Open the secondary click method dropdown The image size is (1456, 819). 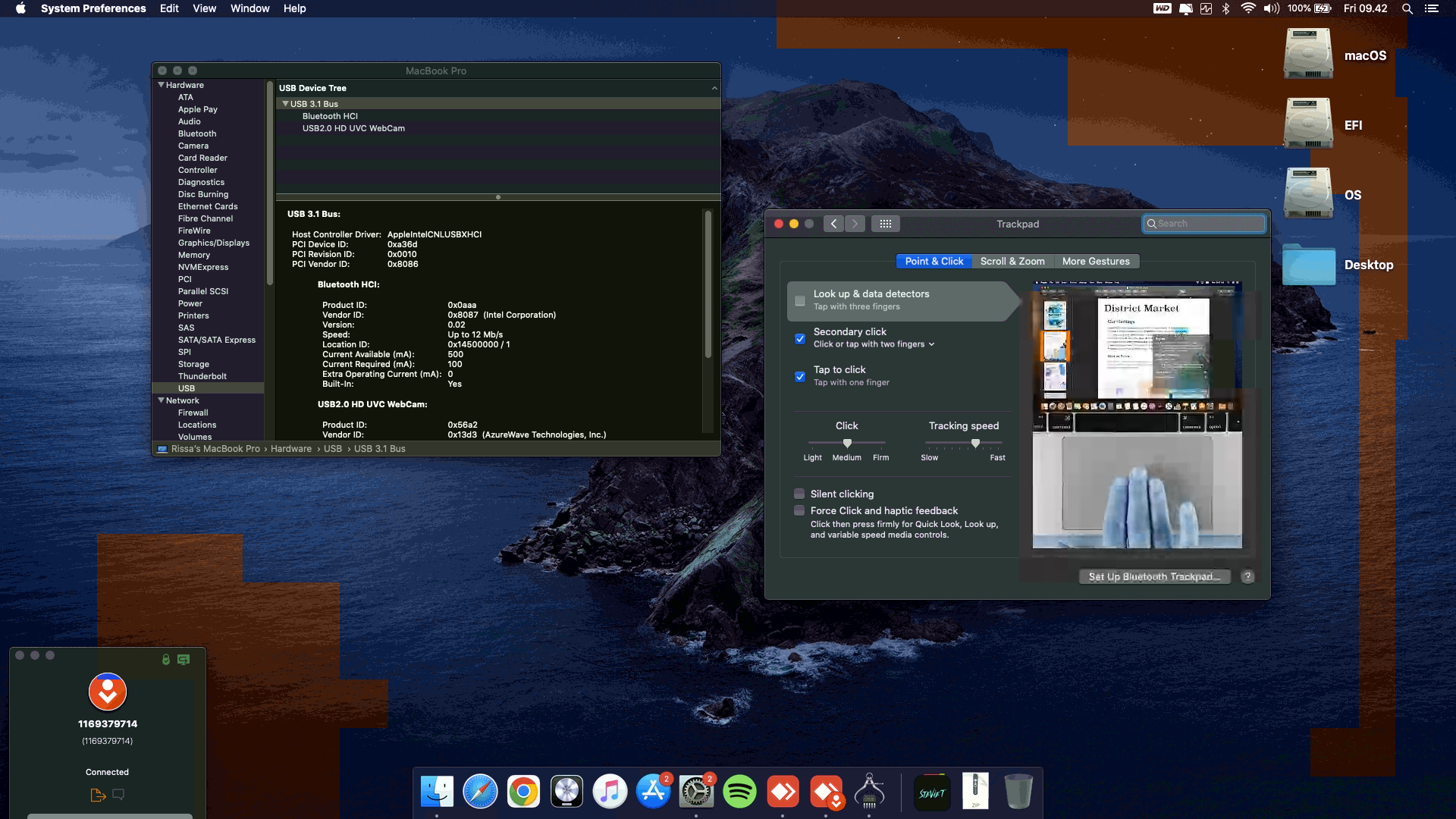pos(874,344)
